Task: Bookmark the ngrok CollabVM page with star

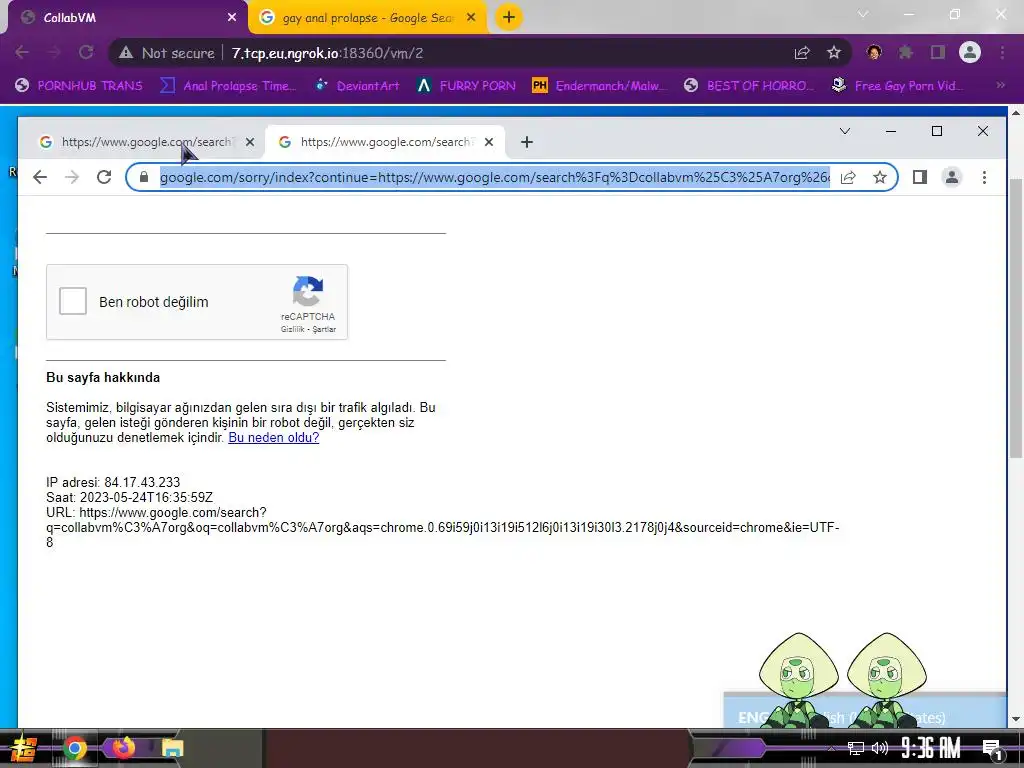Action: click(x=834, y=53)
